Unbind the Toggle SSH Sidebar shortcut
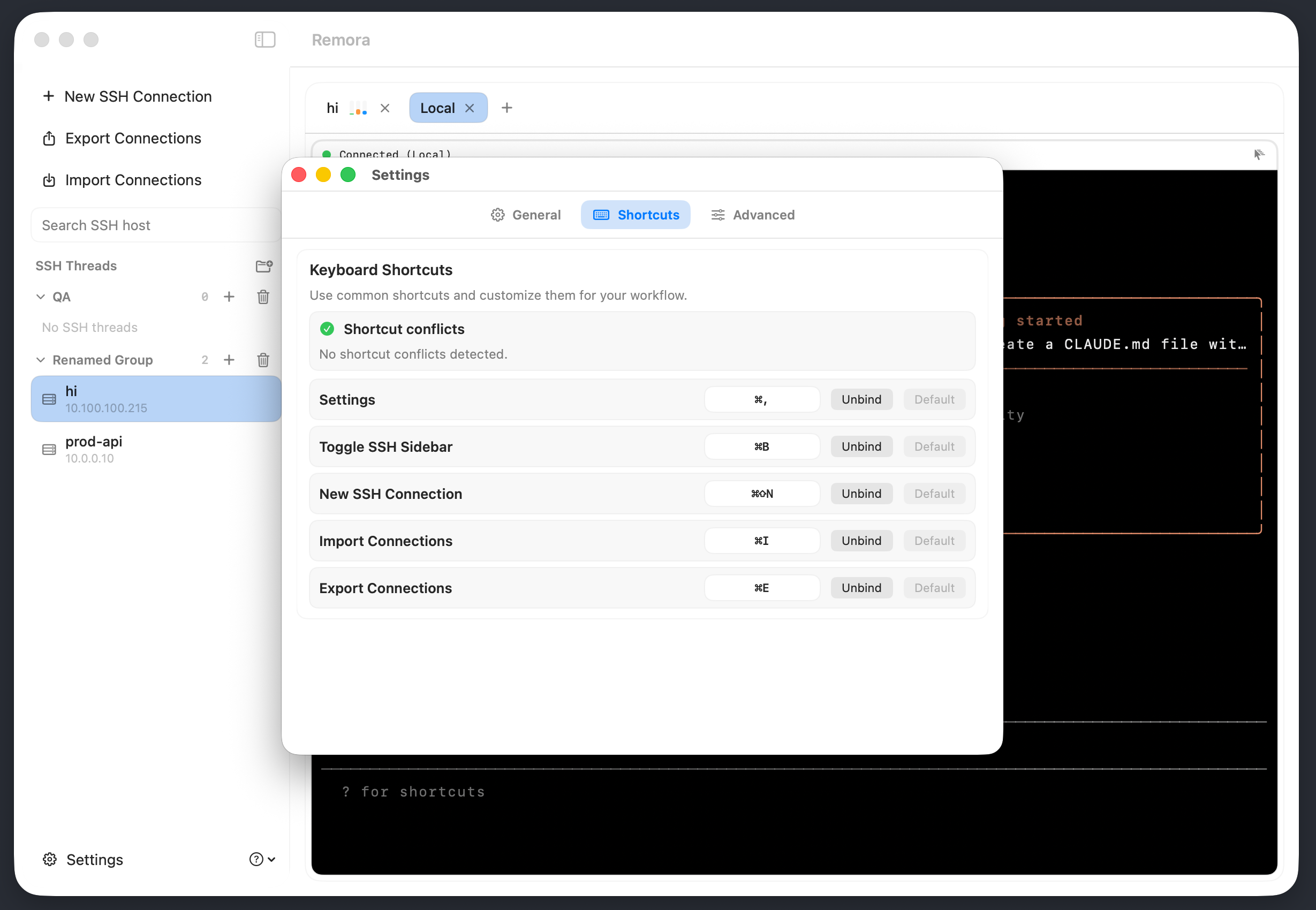This screenshot has width=1316, height=910. 861,446
